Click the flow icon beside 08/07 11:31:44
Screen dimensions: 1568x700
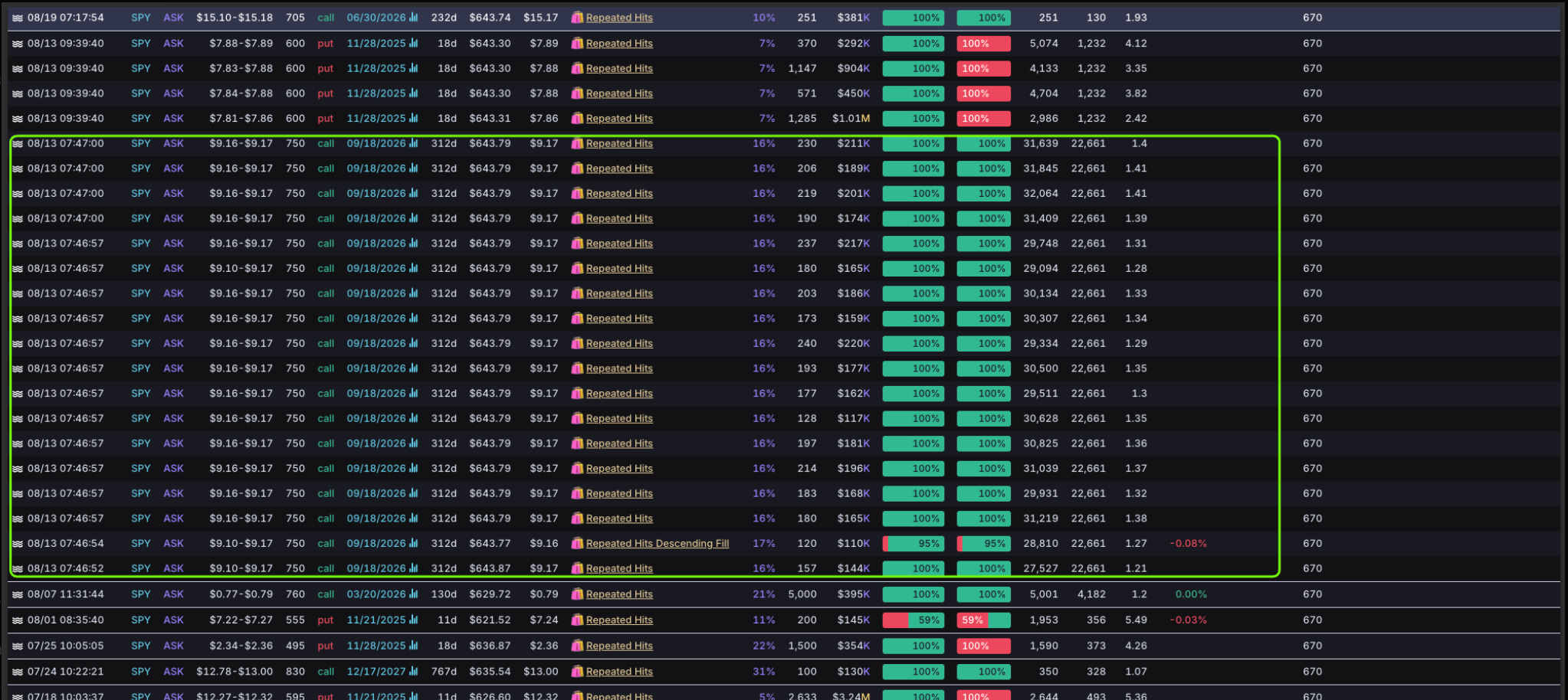[x=17, y=594]
